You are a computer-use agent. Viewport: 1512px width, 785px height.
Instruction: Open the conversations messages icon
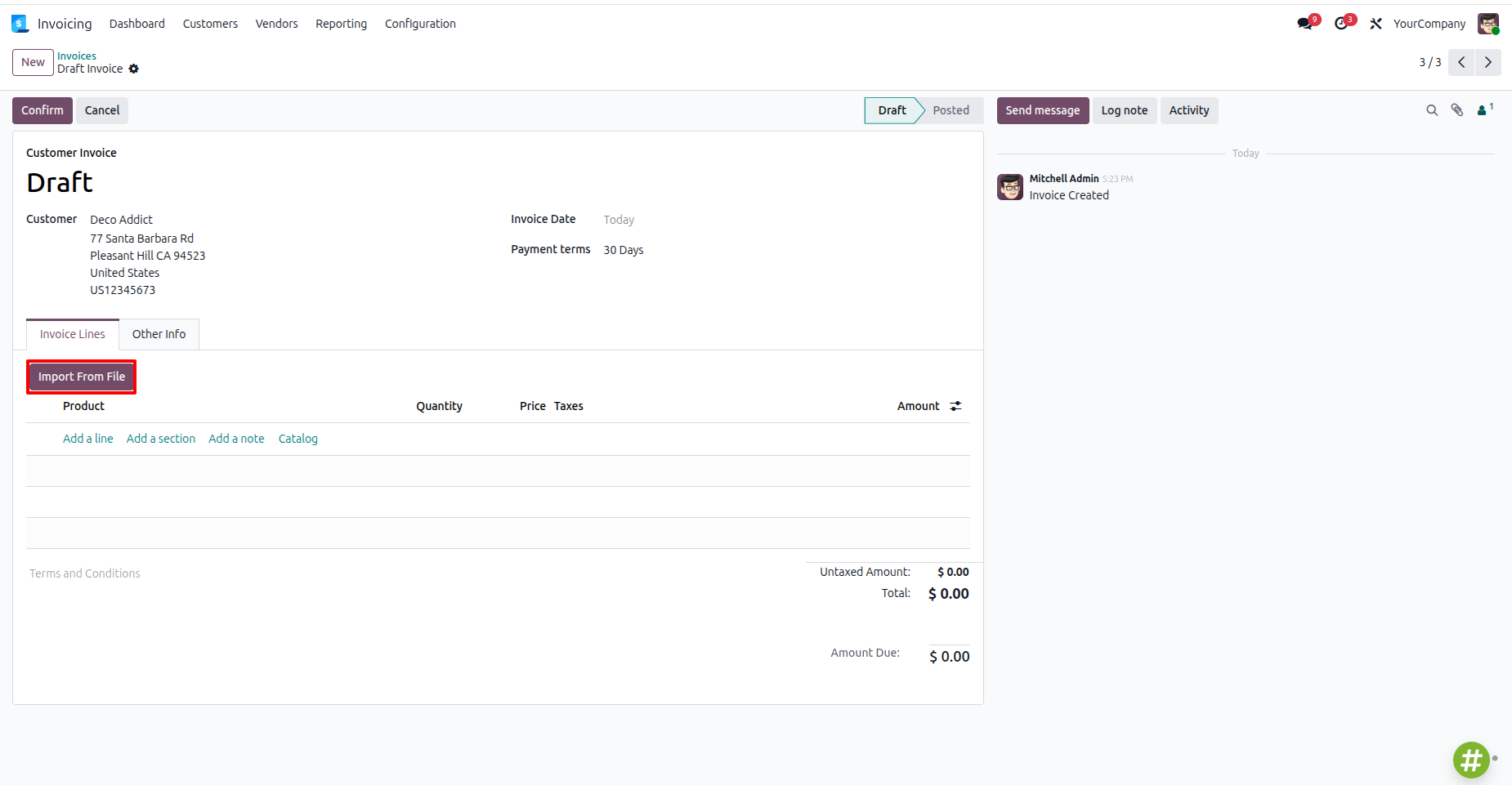(x=1305, y=24)
